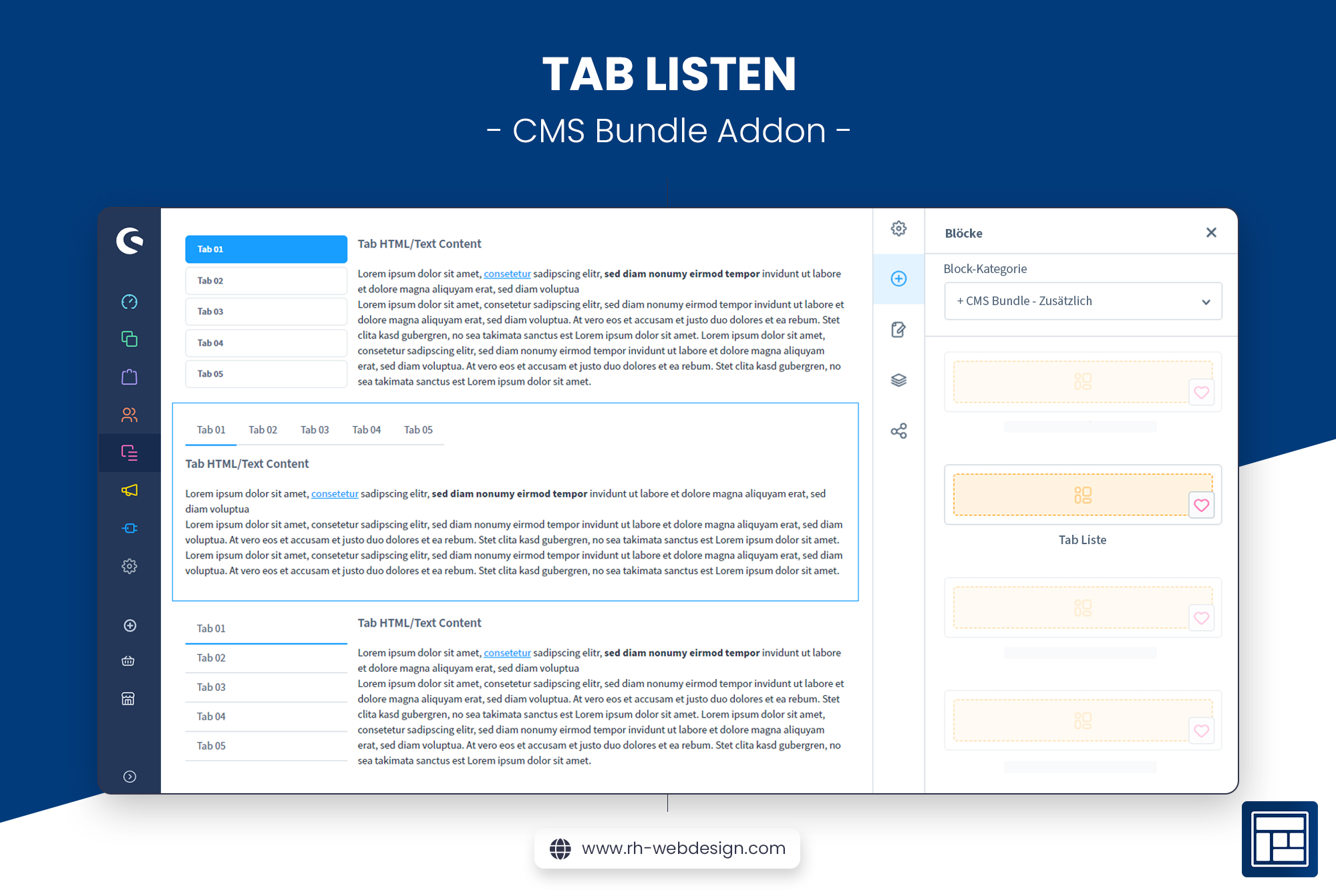
Task: Open the Content layout icon in sidebar
Action: (130, 453)
